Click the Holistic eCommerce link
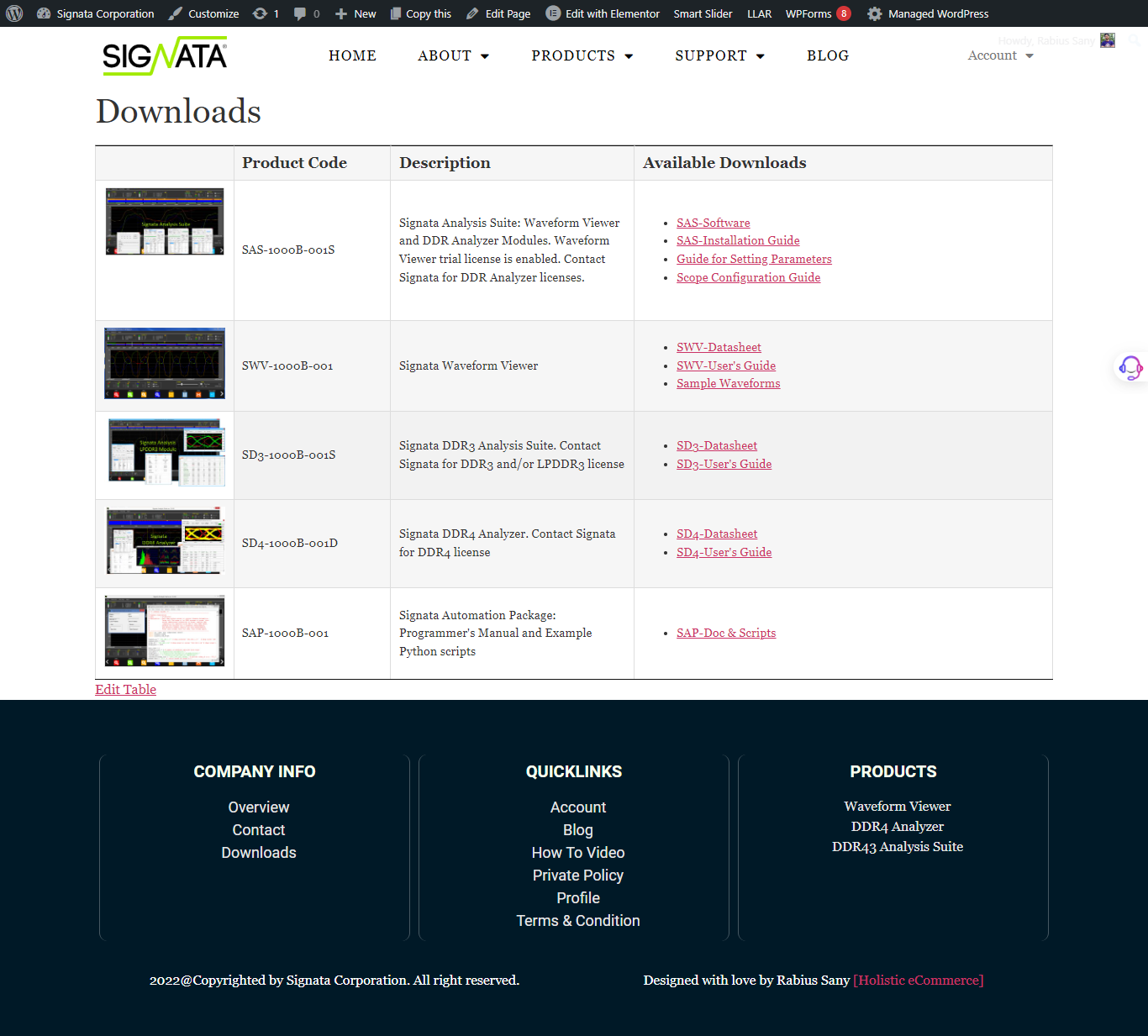1148x1036 pixels. click(x=919, y=981)
